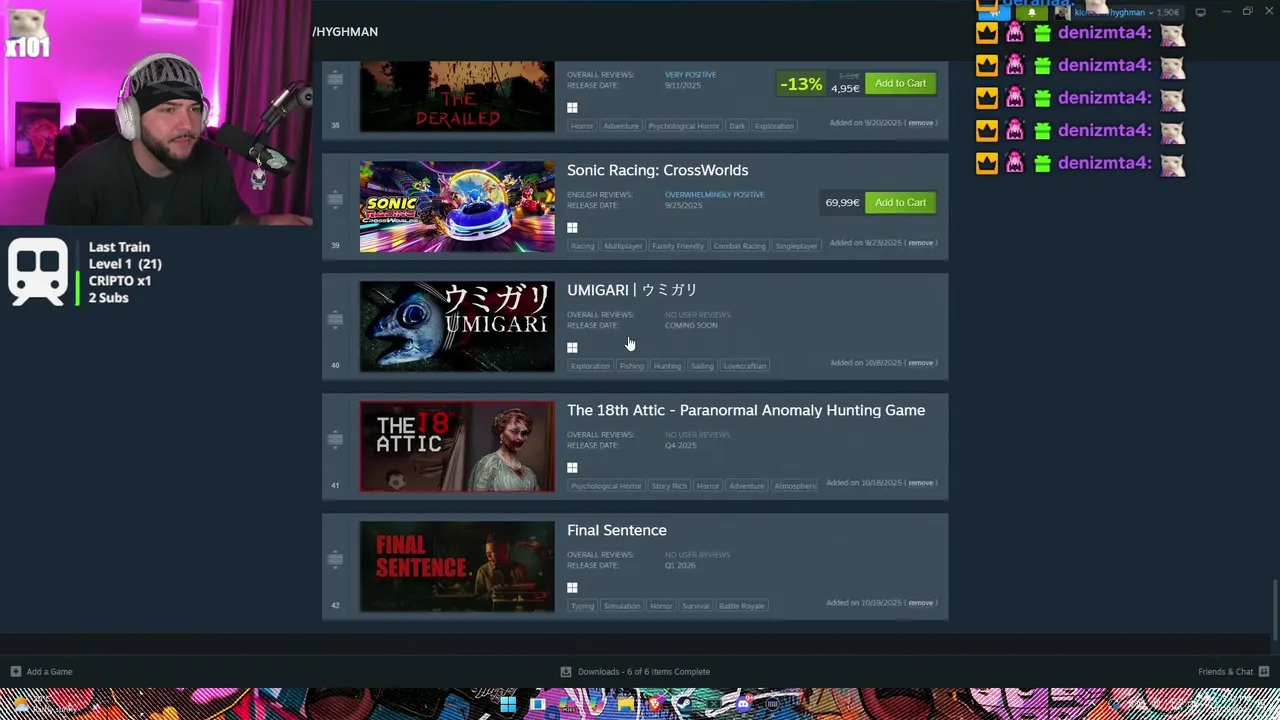The width and height of the screenshot is (1280, 720).
Task: Add The Derailed to cart
Action: pos(900,83)
